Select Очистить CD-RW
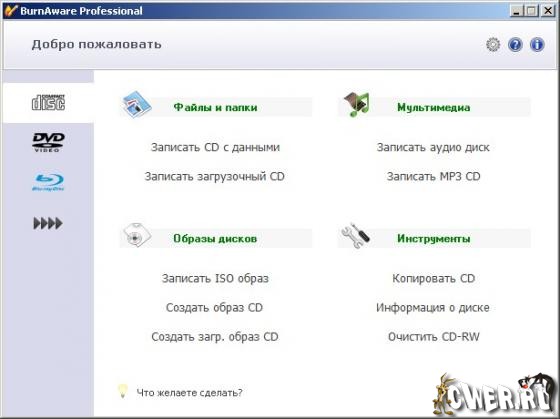 (434, 337)
